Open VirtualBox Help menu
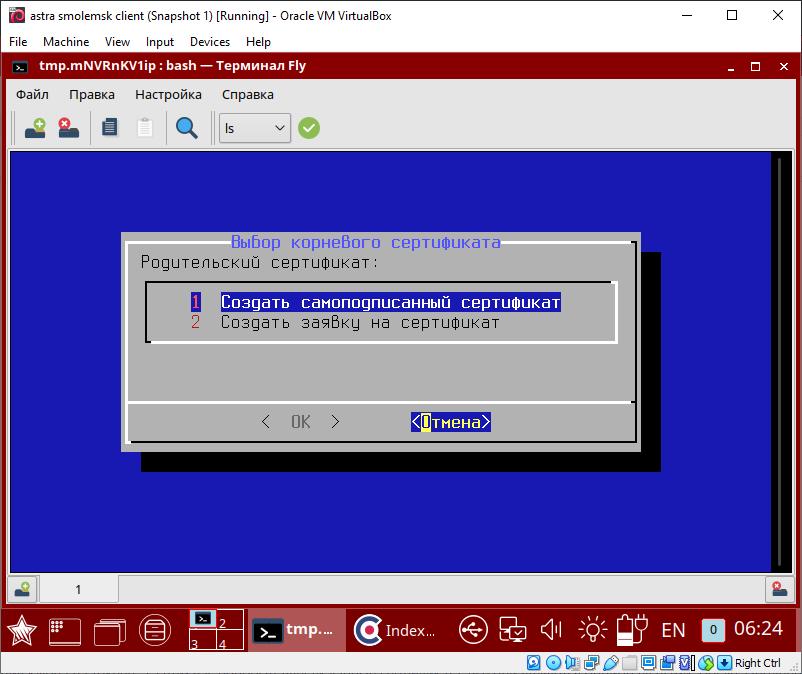The height and width of the screenshot is (674, 802). pos(258,41)
